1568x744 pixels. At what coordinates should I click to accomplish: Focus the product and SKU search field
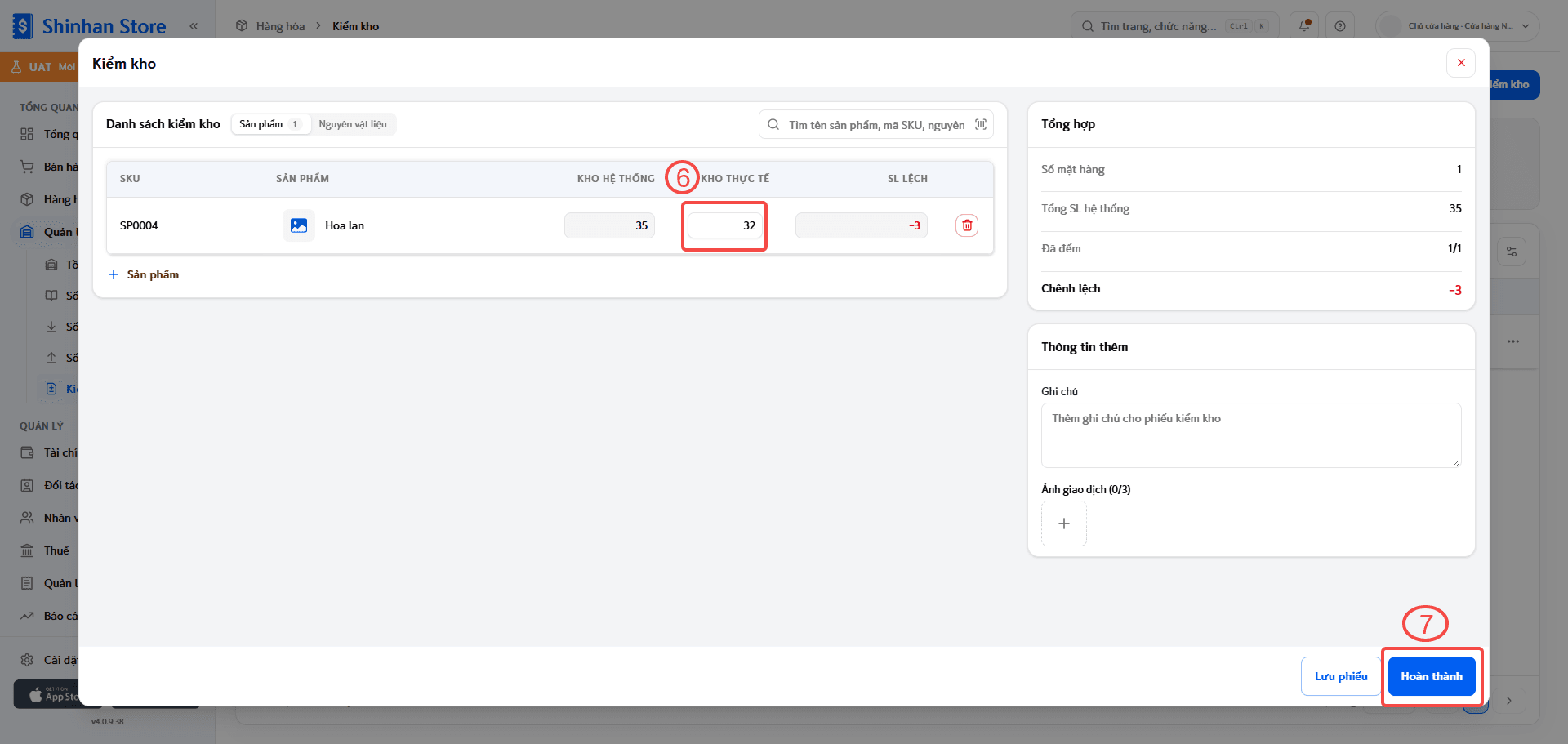875,125
